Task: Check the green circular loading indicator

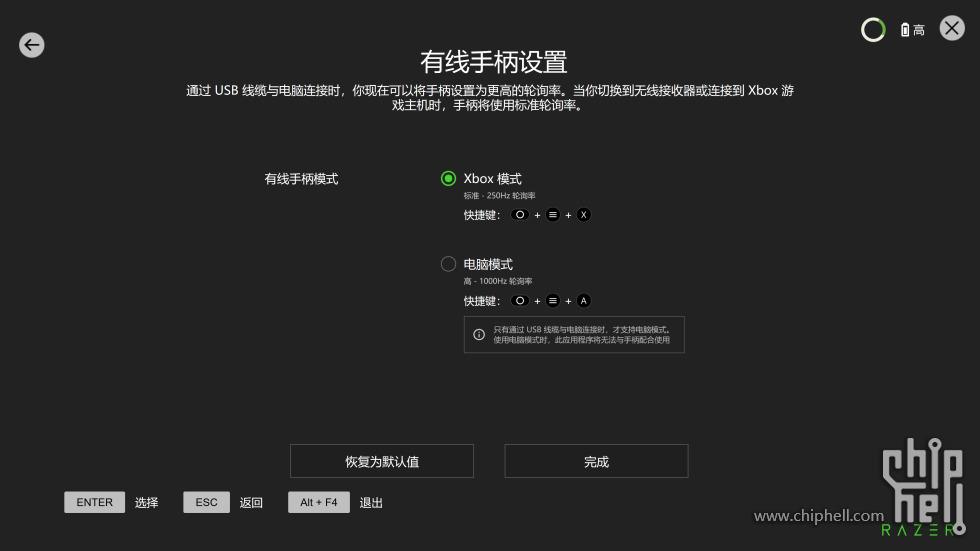Action: click(x=873, y=29)
